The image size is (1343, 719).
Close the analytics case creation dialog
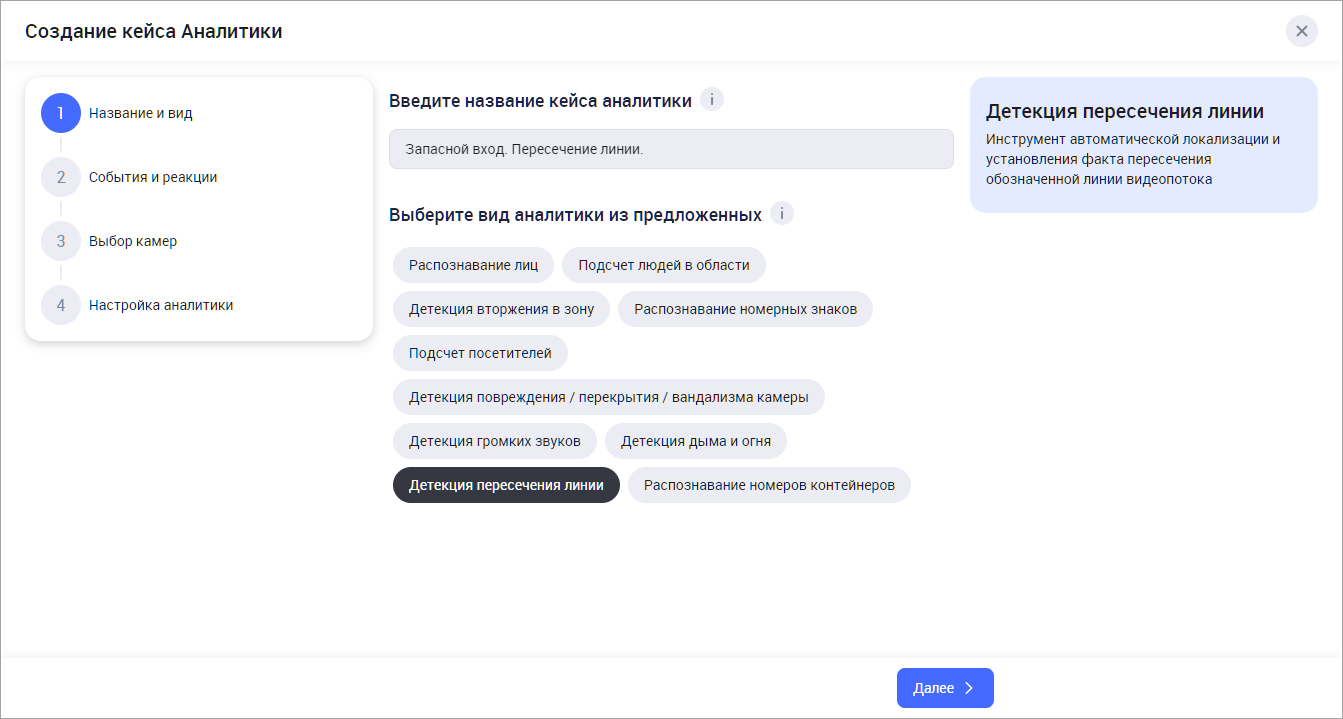click(x=1301, y=31)
